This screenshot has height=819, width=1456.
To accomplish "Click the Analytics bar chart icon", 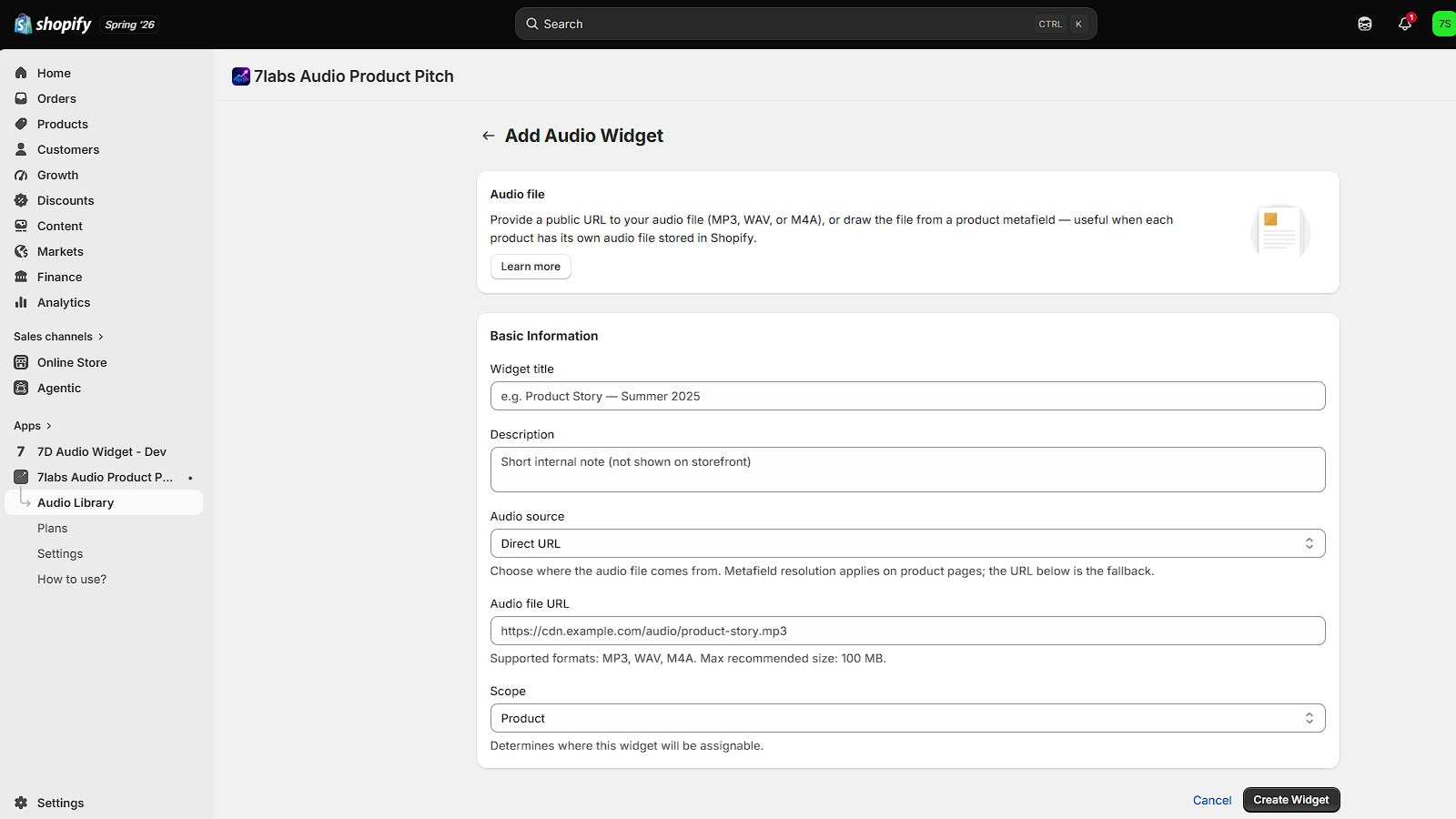I will pyautogui.click(x=21, y=302).
